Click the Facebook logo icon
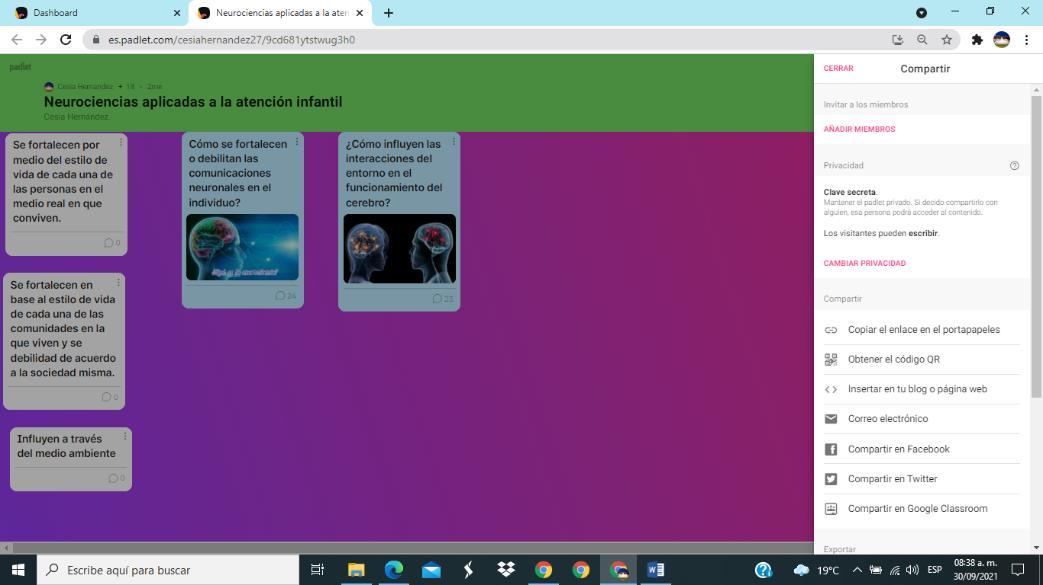1043x585 pixels. pyautogui.click(x=831, y=449)
